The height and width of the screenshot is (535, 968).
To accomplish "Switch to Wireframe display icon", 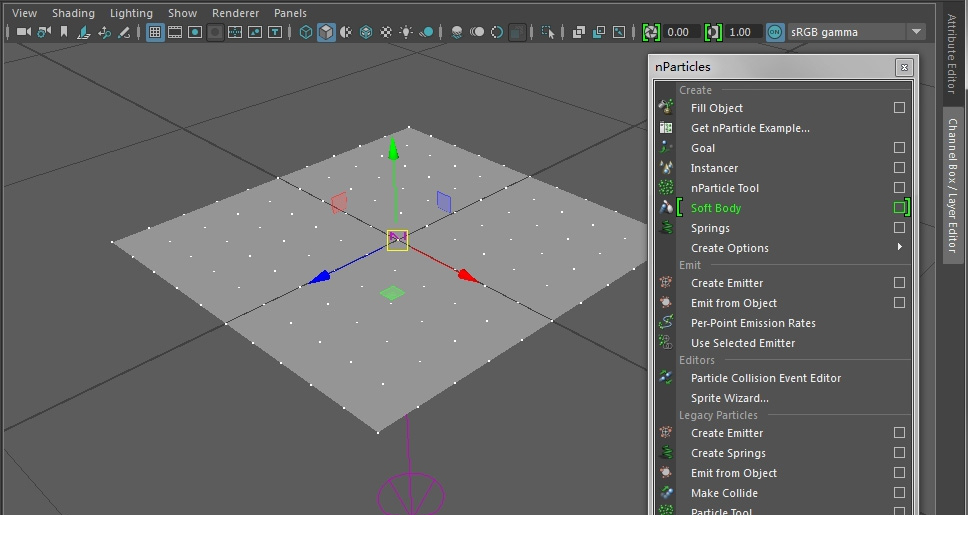I will 306,32.
